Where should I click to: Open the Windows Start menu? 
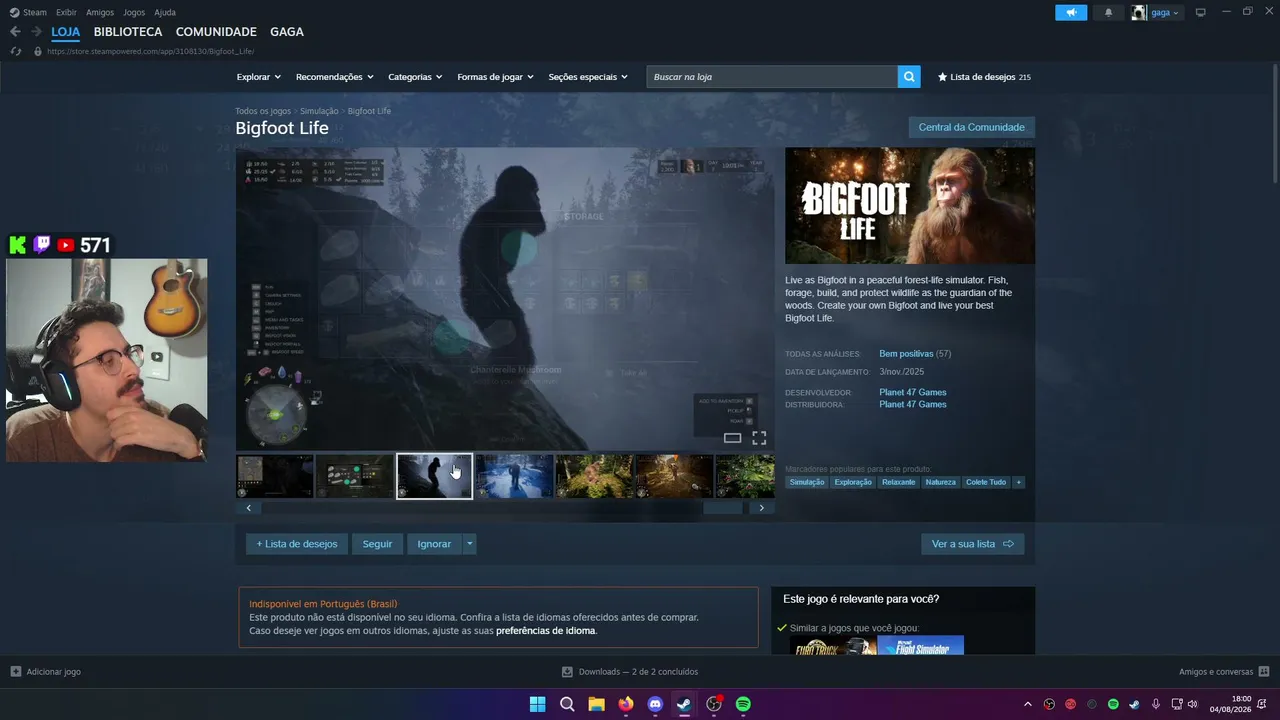(x=537, y=704)
